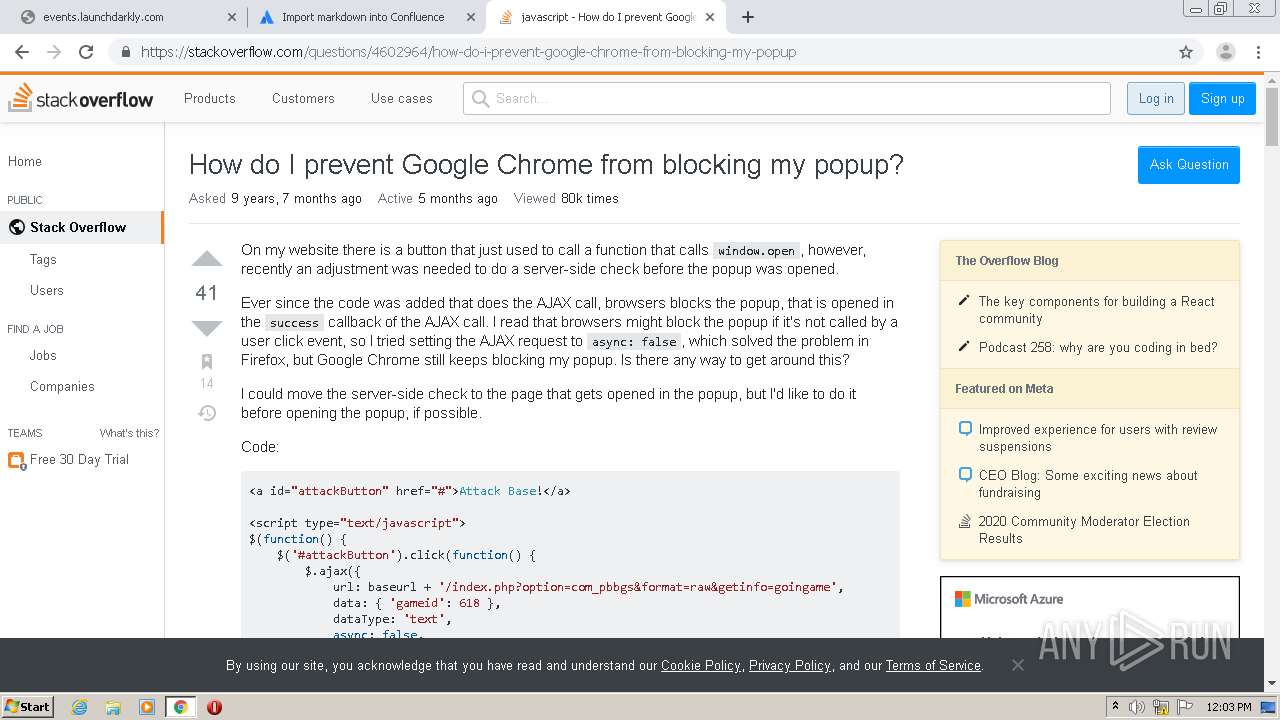Open the file explorer from the taskbar
Image resolution: width=1280 pixels, height=720 pixels.
click(113, 707)
